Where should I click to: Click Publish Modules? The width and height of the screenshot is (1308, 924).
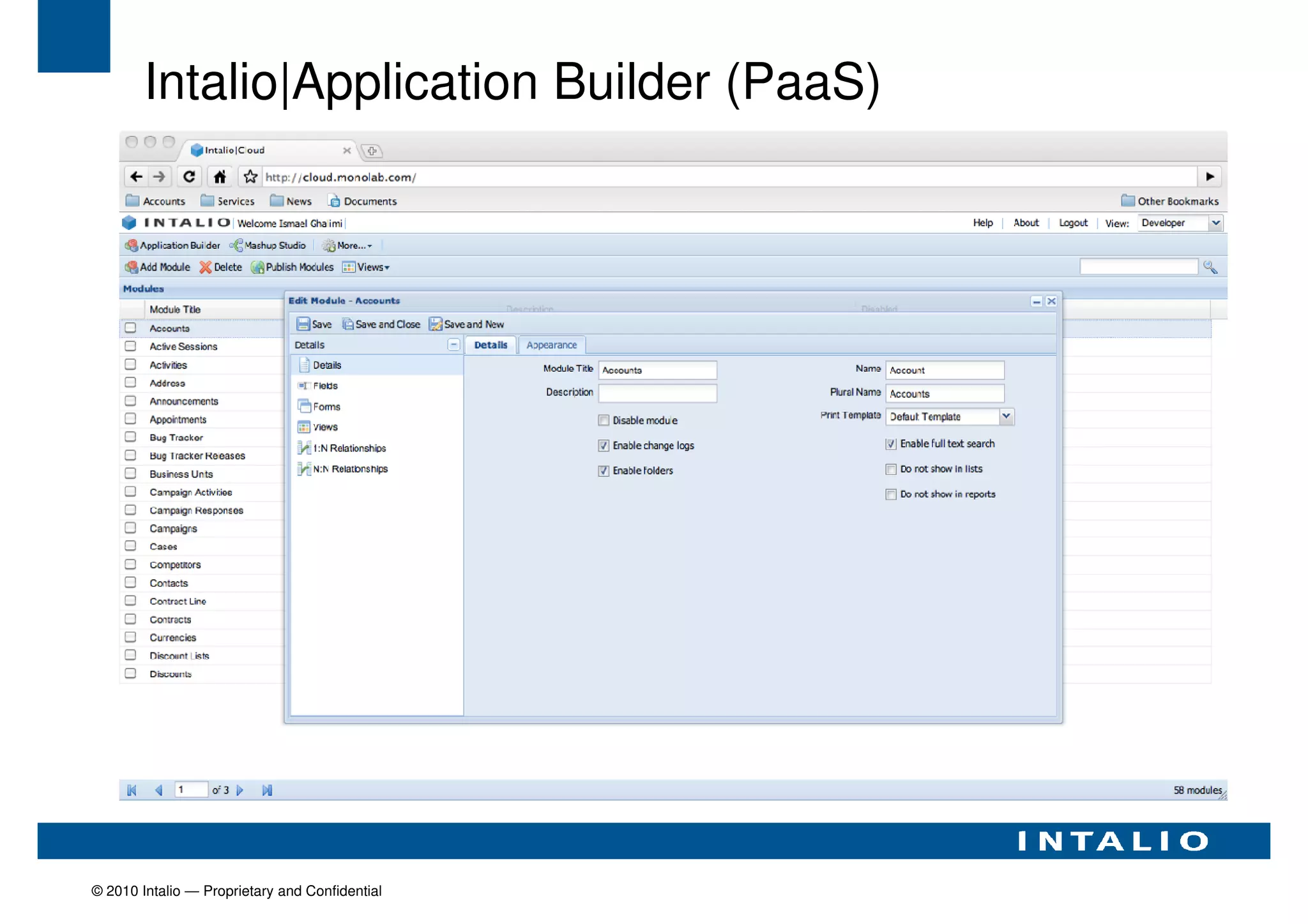pyautogui.click(x=293, y=267)
